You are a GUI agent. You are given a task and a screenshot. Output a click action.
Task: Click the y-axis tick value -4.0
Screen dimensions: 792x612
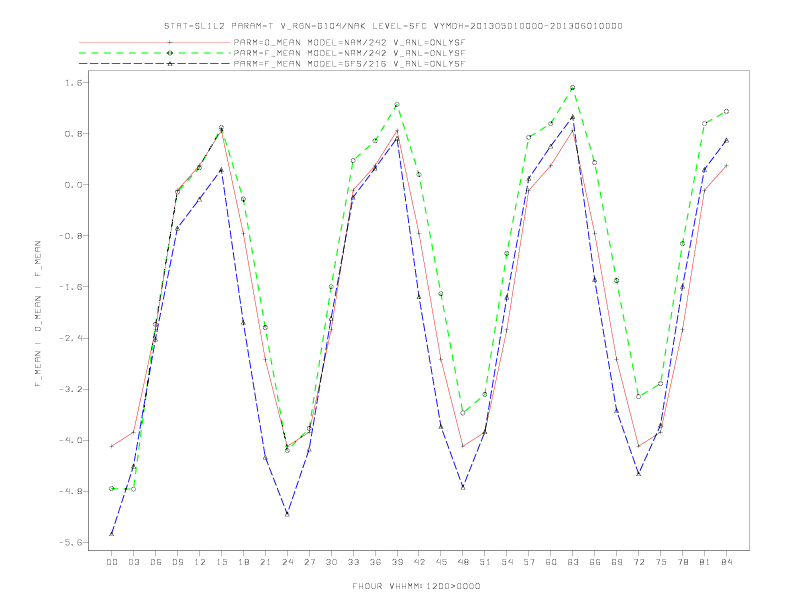point(71,440)
